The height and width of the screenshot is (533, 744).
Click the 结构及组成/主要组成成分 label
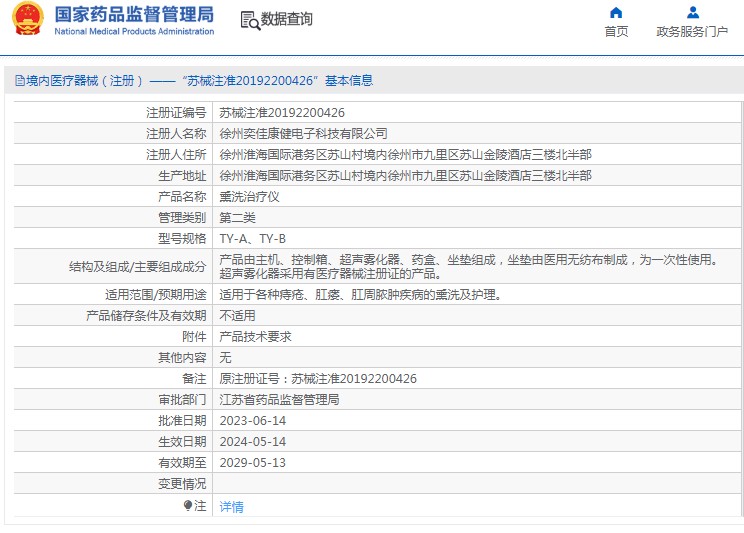point(138,266)
